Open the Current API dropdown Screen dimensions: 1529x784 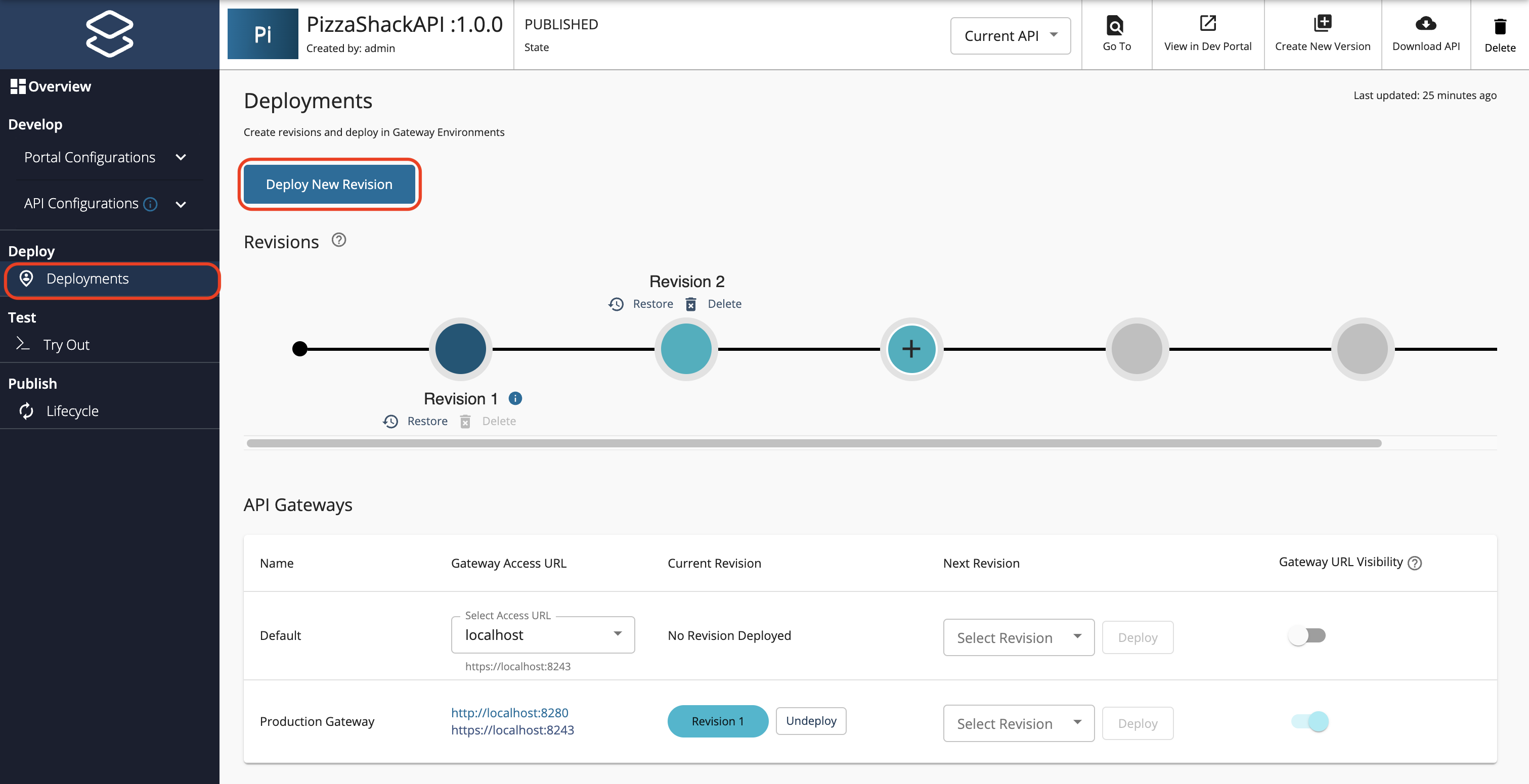1010,35
